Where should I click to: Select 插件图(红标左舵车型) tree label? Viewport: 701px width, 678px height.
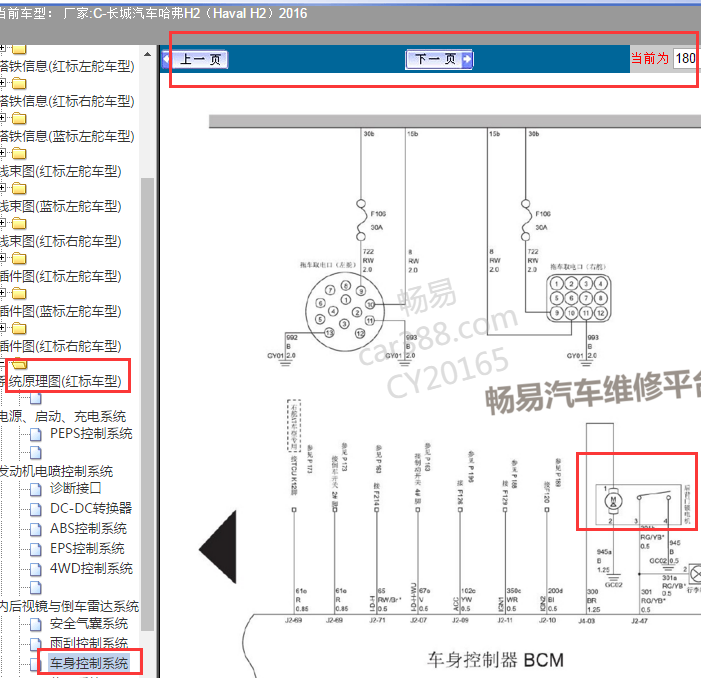coord(61,276)
